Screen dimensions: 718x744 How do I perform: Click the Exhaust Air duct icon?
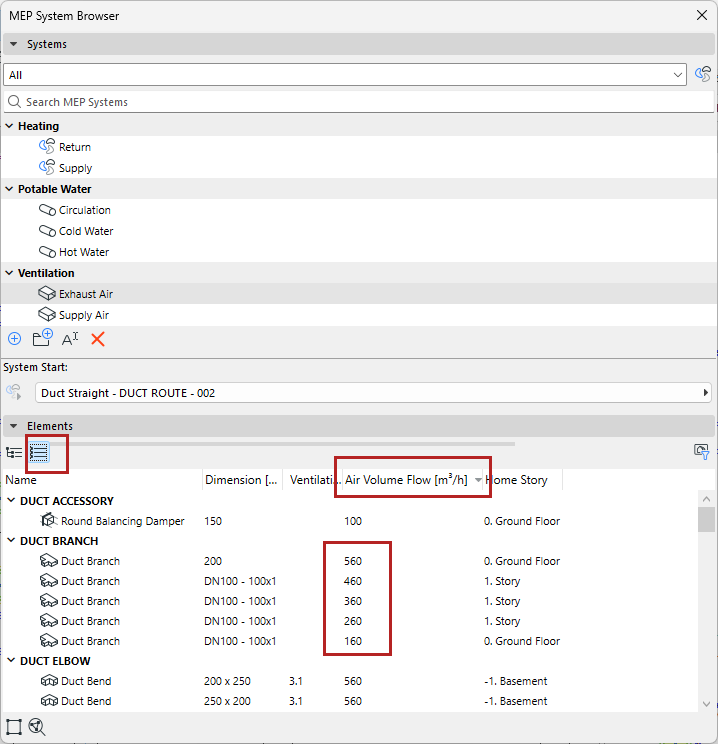pyautogui.click(x=47, y=294)
